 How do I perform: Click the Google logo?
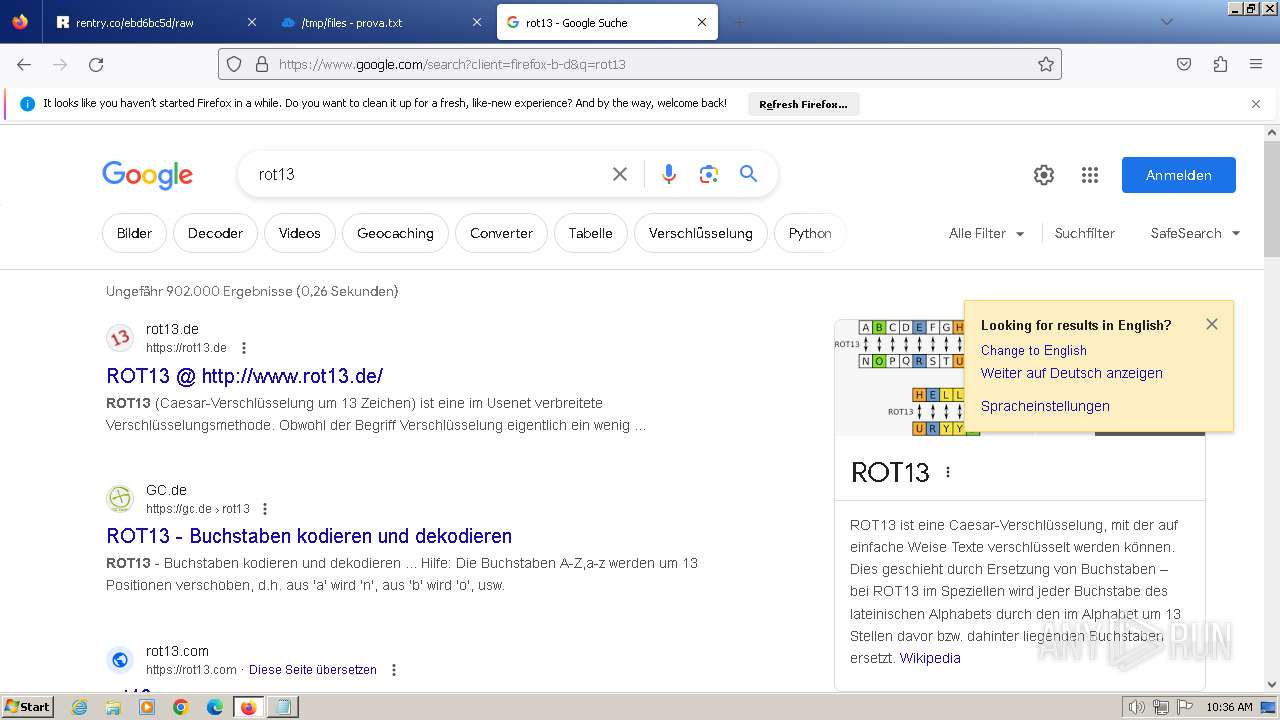(147, 175)
